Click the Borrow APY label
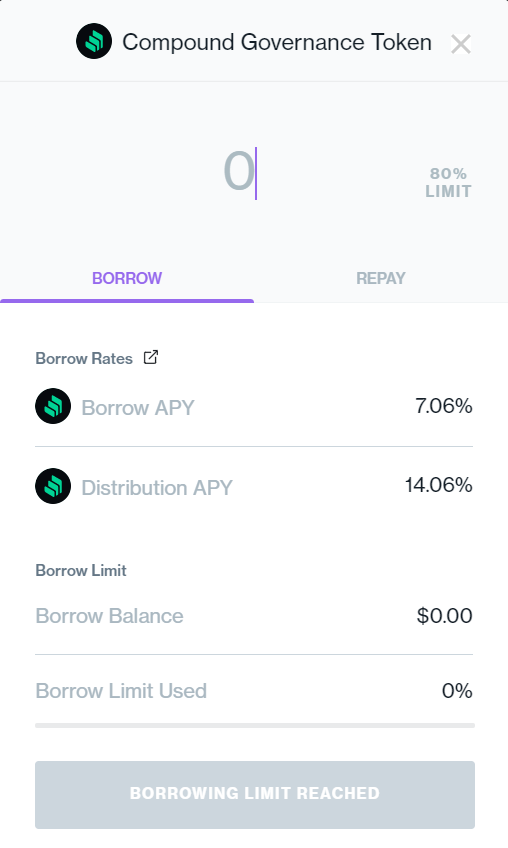508x848 pixels. tap(137, 408)
